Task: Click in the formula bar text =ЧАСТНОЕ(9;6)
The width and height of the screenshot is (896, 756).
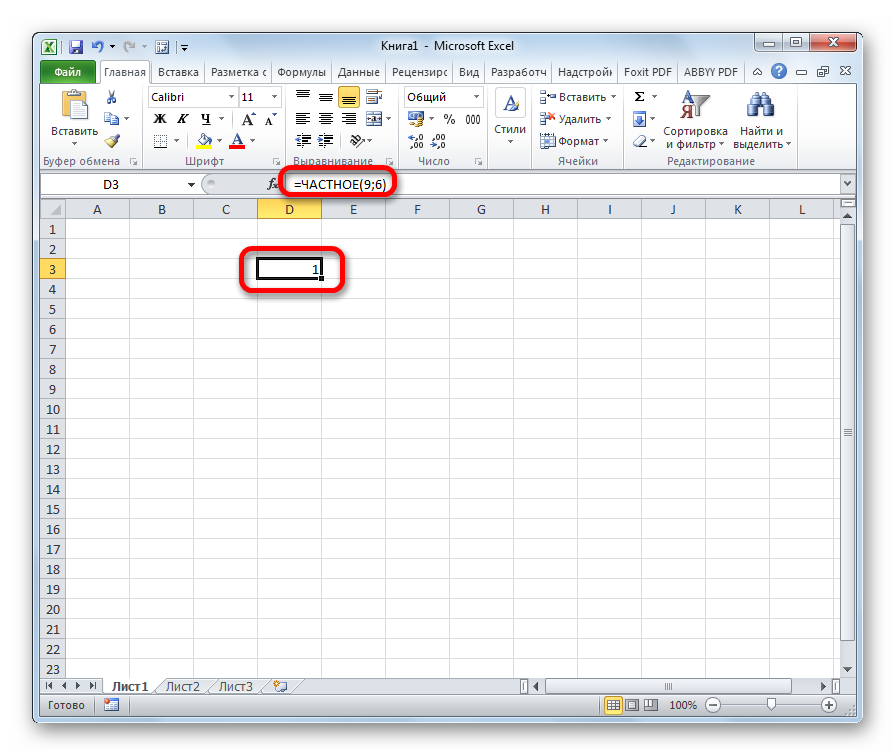Action: click(x=340, y=185)
